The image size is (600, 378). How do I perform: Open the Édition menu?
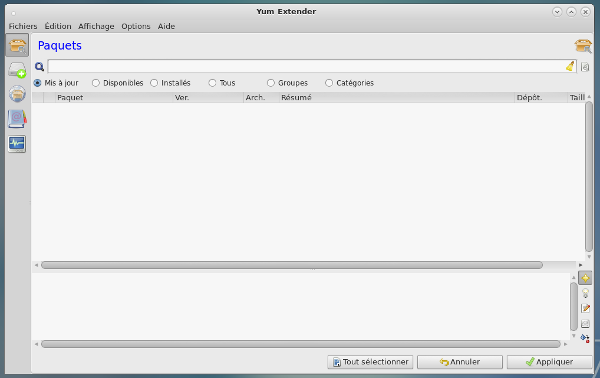(x=58, y=26)
